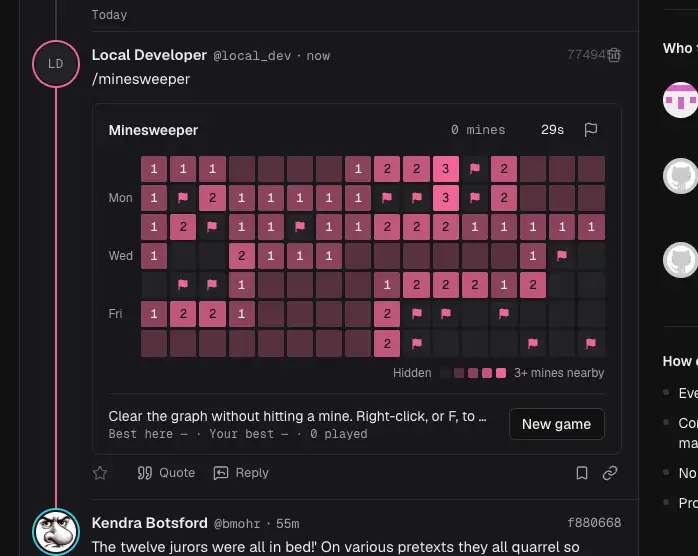Image resolution: width=698 pixels, height=556 pixels.
Task: Click the 3 cell in the Mon row
Action: coord(446,198)
